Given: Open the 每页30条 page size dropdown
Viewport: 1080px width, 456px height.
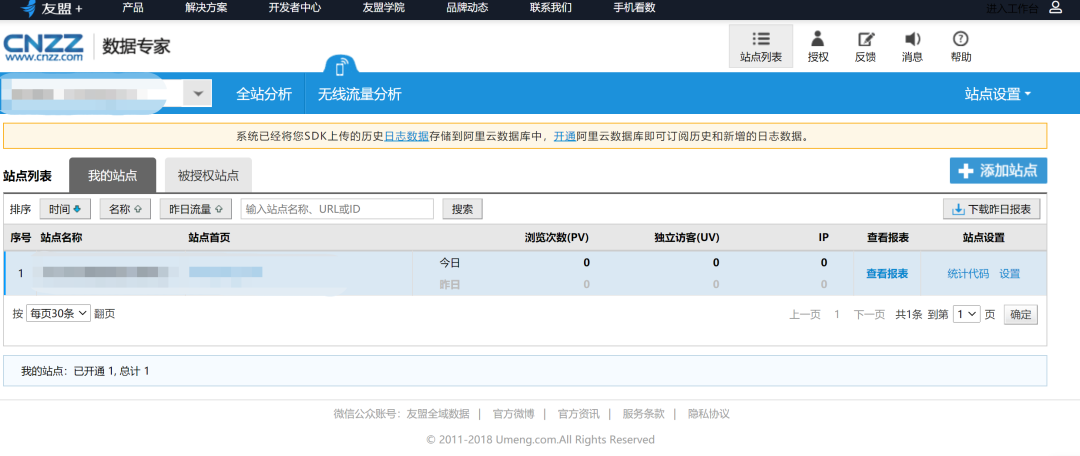Looking at the screenshot, I should (x=59, y=313).
